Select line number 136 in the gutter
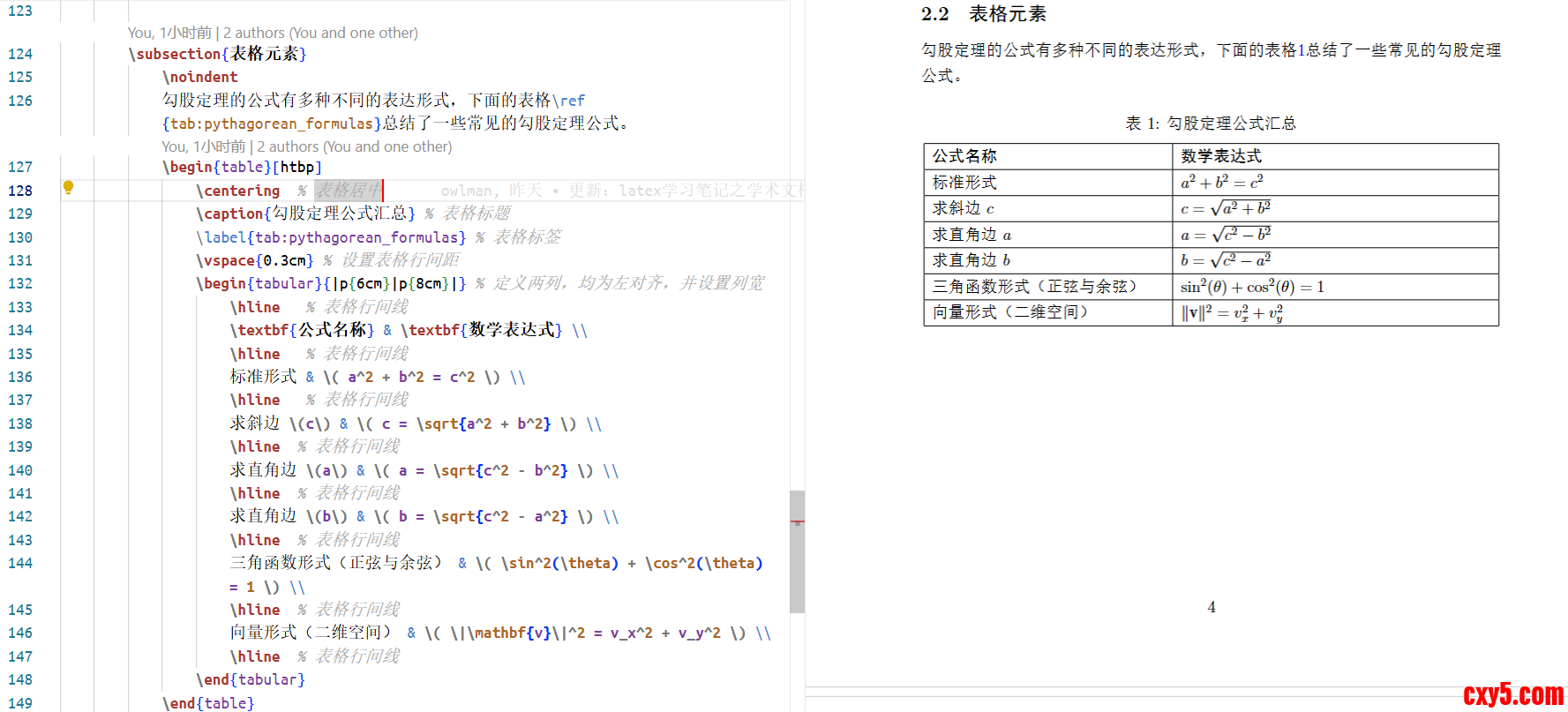 (x=20, y=377)
